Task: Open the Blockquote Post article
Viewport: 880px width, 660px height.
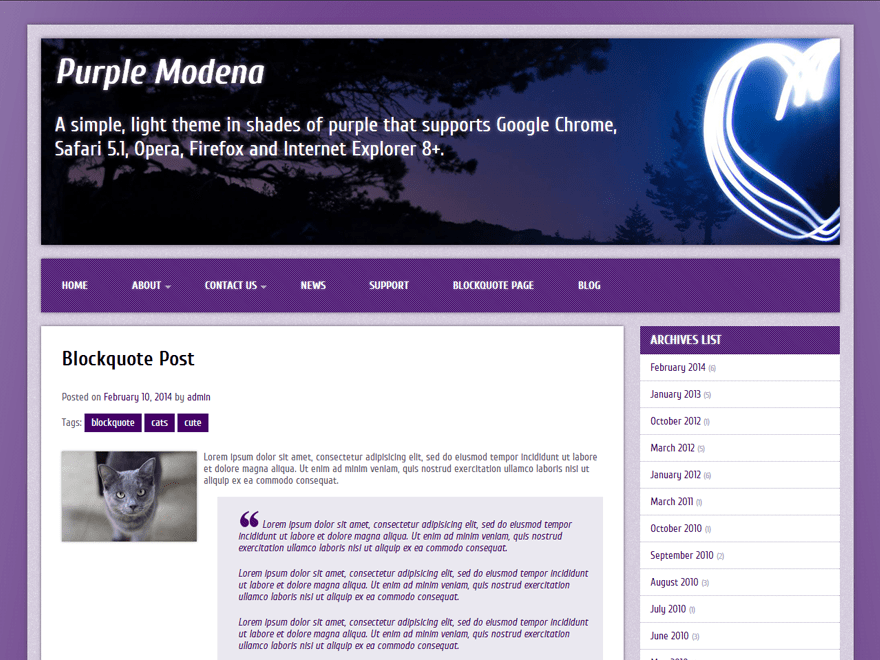Action: [x=128, y=359]
